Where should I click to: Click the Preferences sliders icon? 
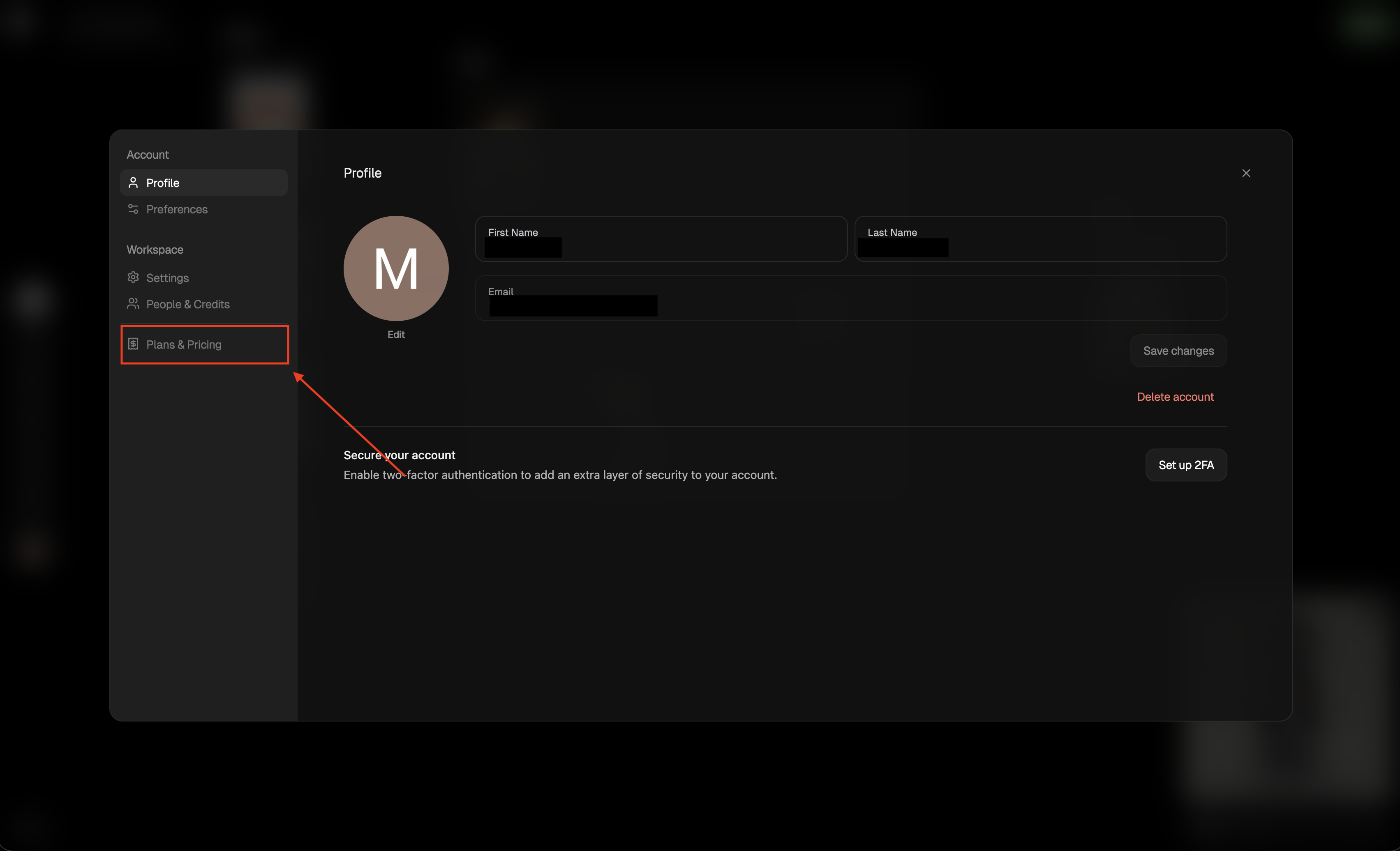[133, 209]
